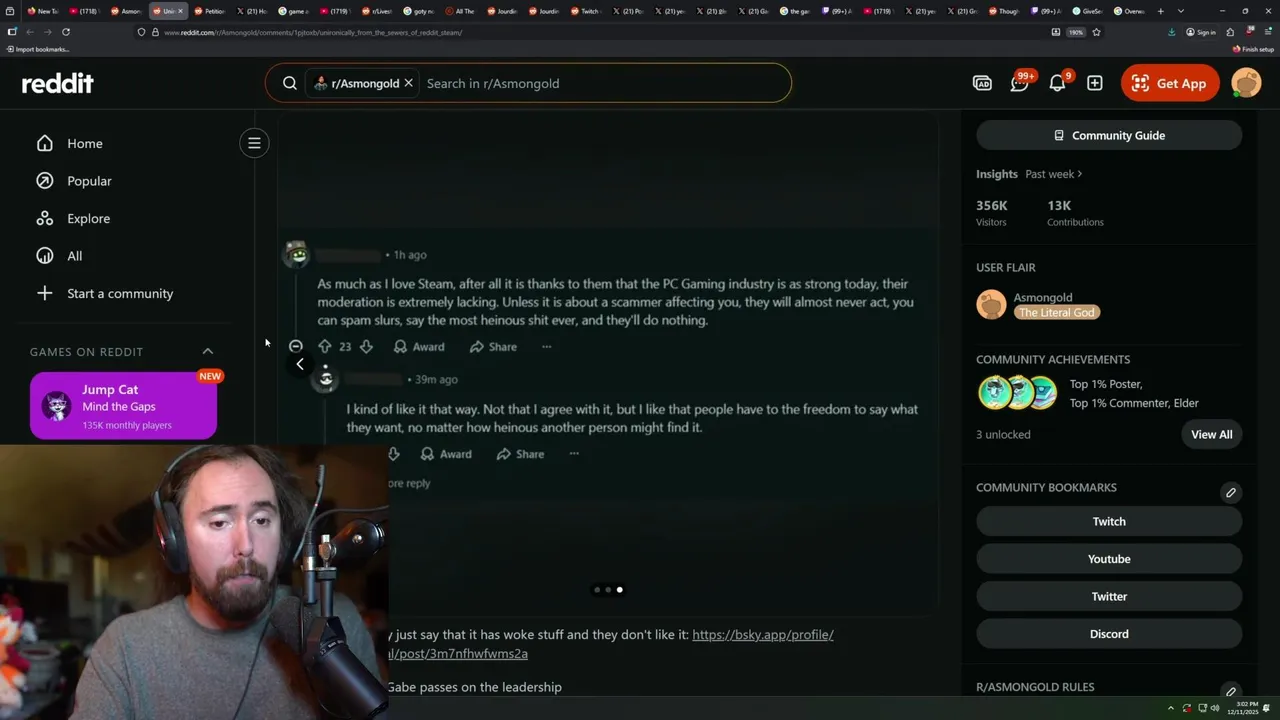
Task: Downvote the comment with 23 points
Action: (366, 346)
